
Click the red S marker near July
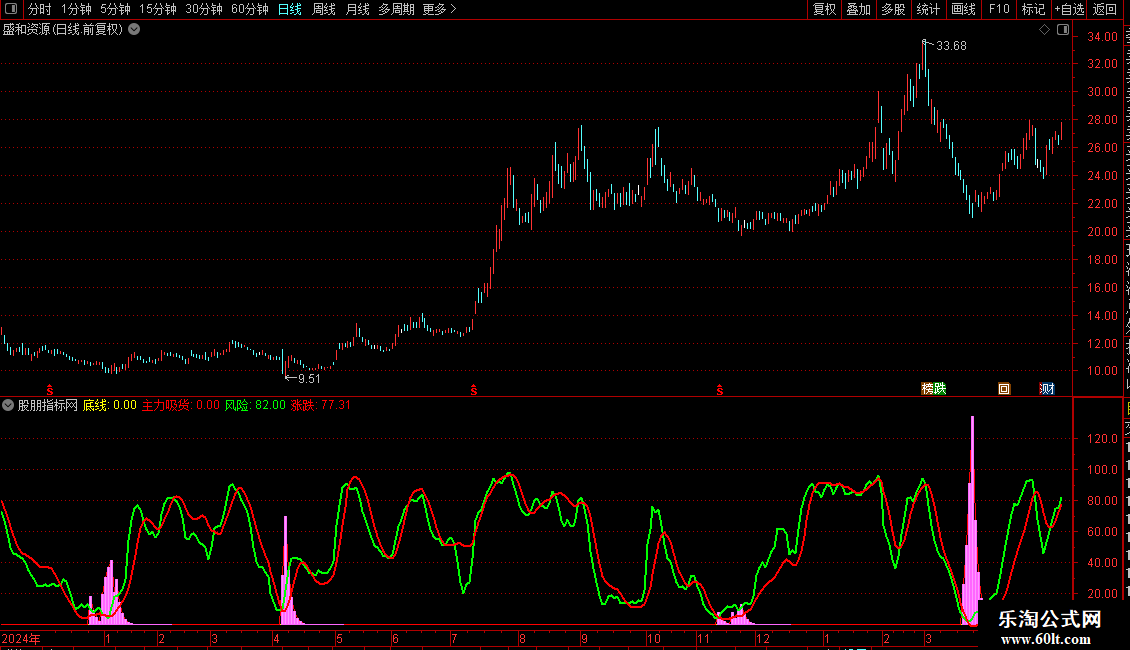click(x=473, y=390)
